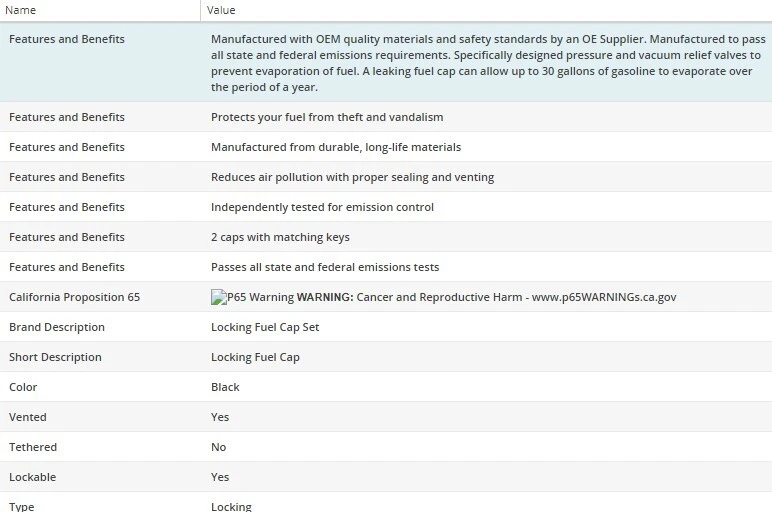Click the "No" value for Tethered

(x=218, y=447)
